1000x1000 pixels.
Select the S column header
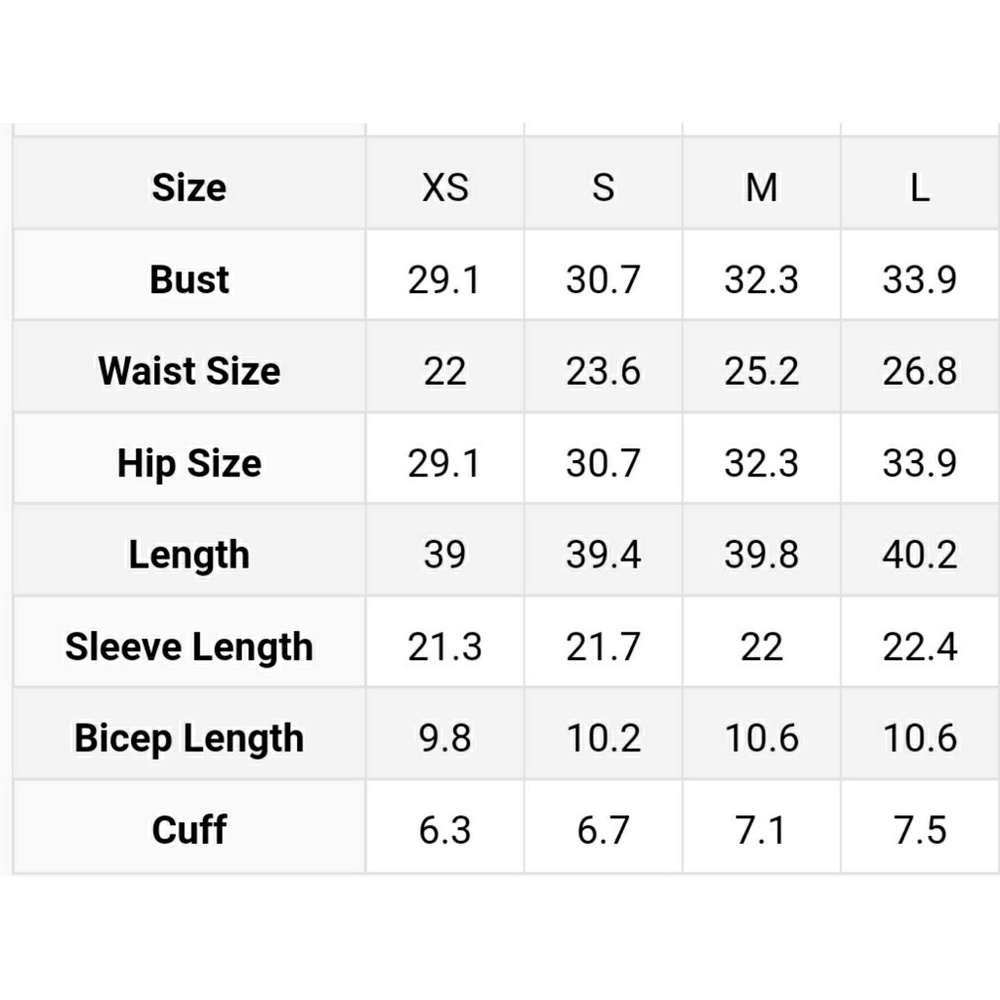[x=603, y=187]
